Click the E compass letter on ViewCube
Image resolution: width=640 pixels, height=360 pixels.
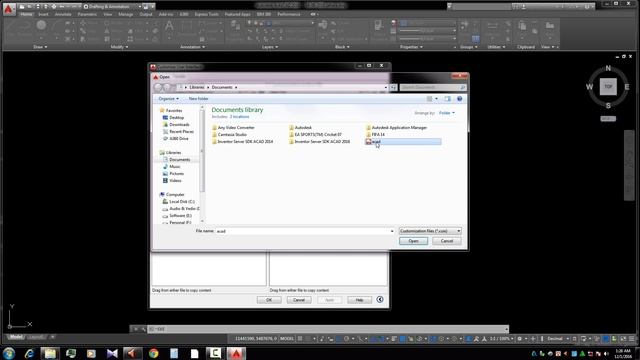tap(627, 87)
